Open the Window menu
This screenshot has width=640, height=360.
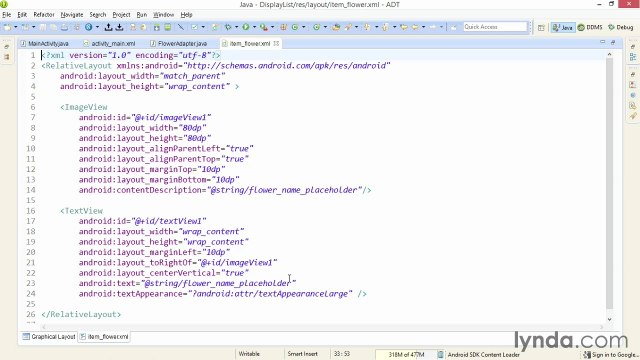tap(163, 15)
